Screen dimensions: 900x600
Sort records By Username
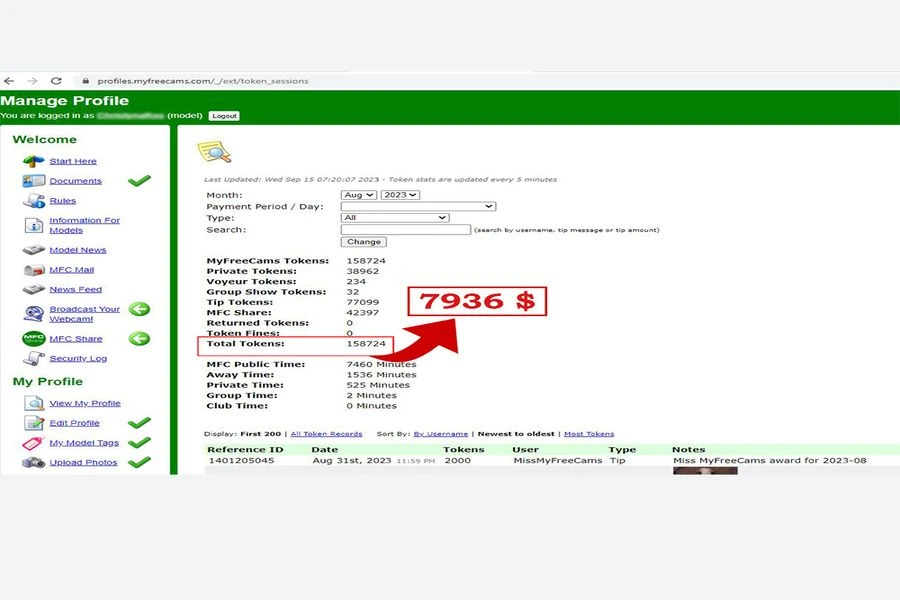(x=440, y=434)
